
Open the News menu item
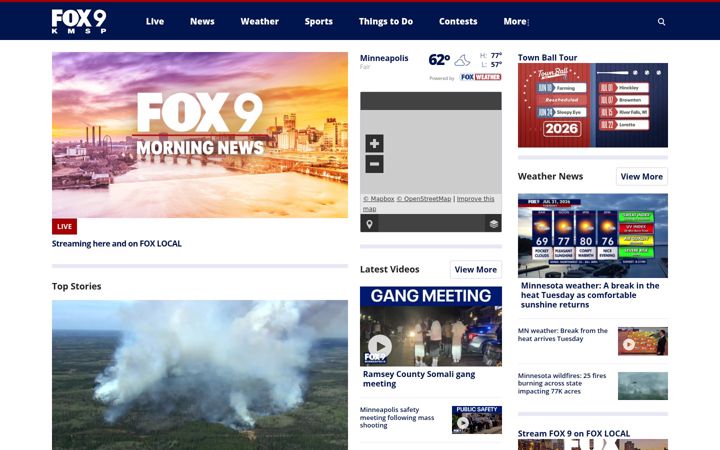202,22
